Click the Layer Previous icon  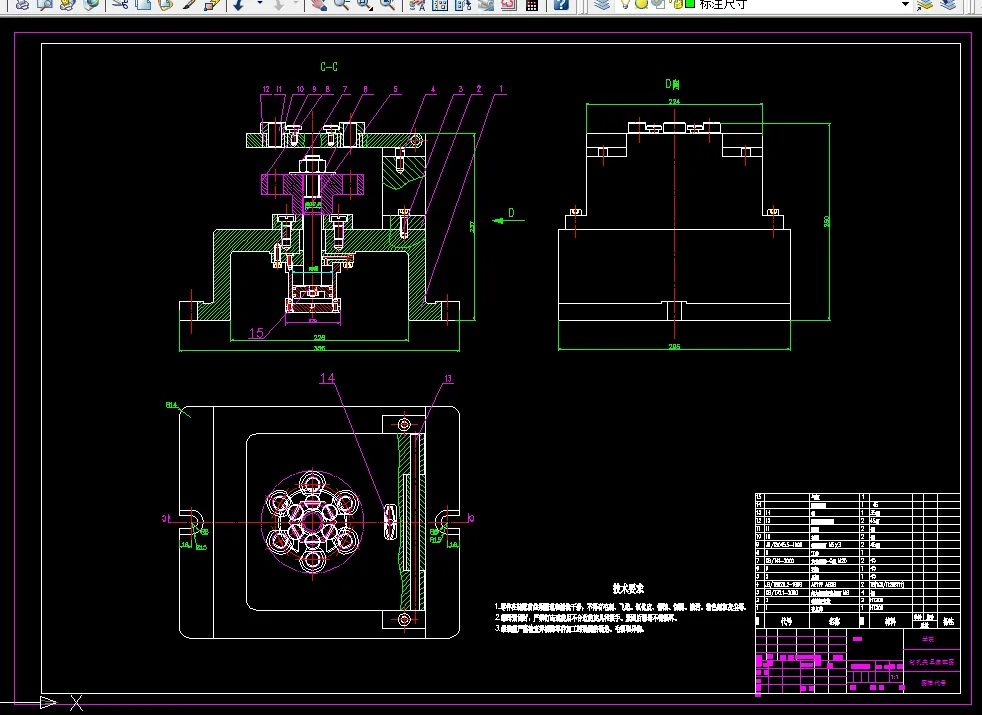coord(948,4)
